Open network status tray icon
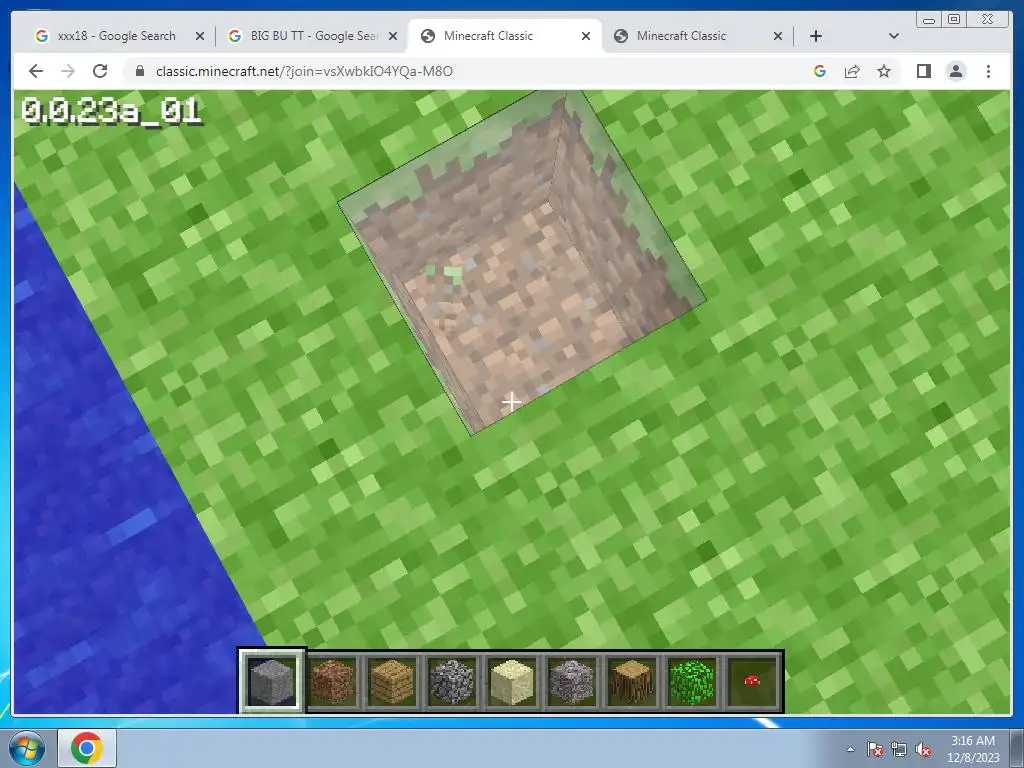1024x768 pixels. coord(899,750)
